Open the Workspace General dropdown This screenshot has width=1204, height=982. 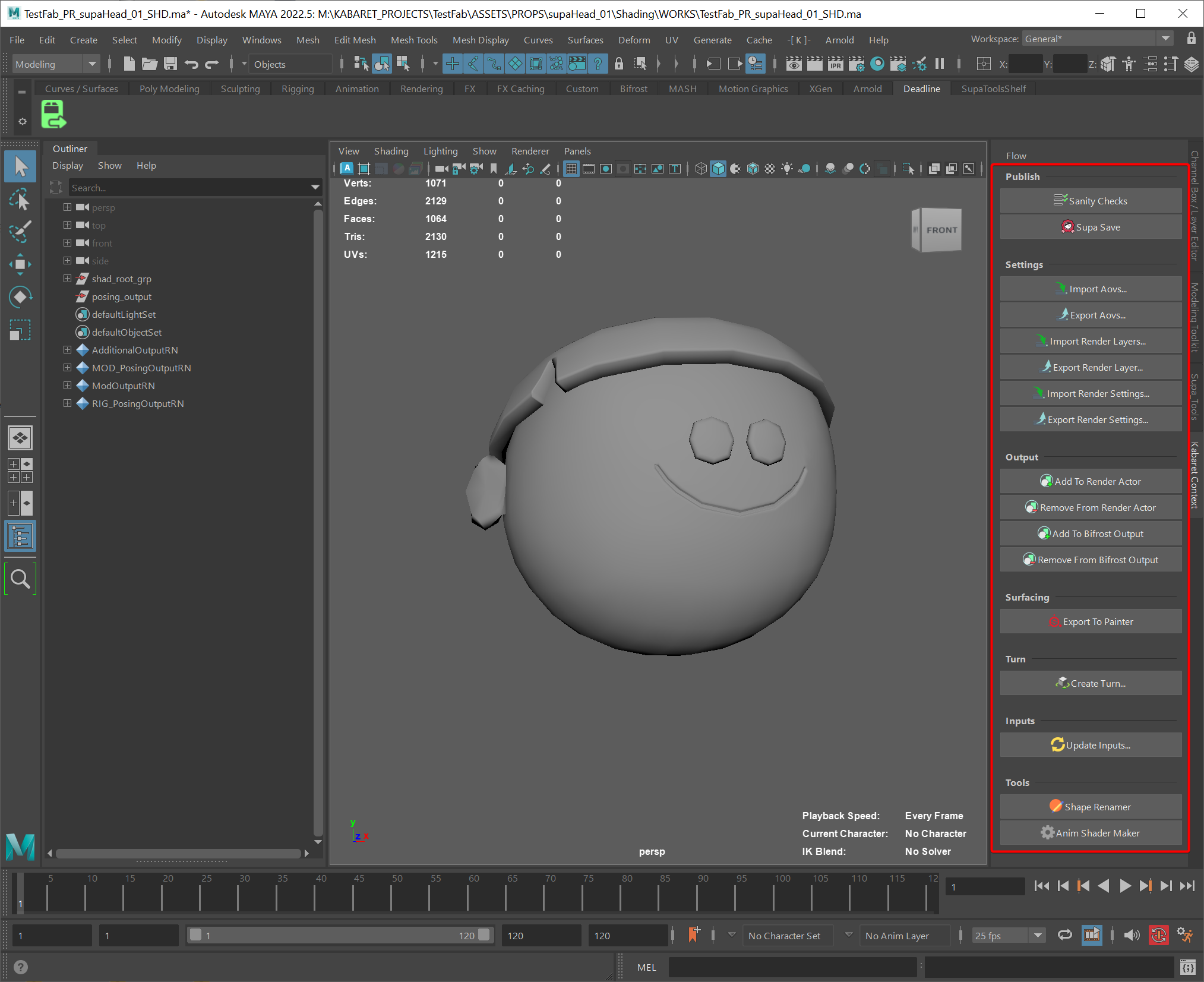coord(1098,39)
